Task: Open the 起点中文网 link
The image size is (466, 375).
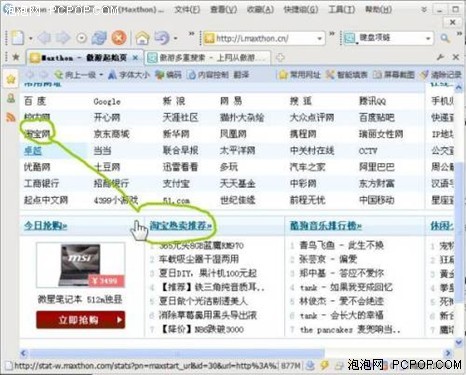Action: pyautogui.click(x=46, y=200)
